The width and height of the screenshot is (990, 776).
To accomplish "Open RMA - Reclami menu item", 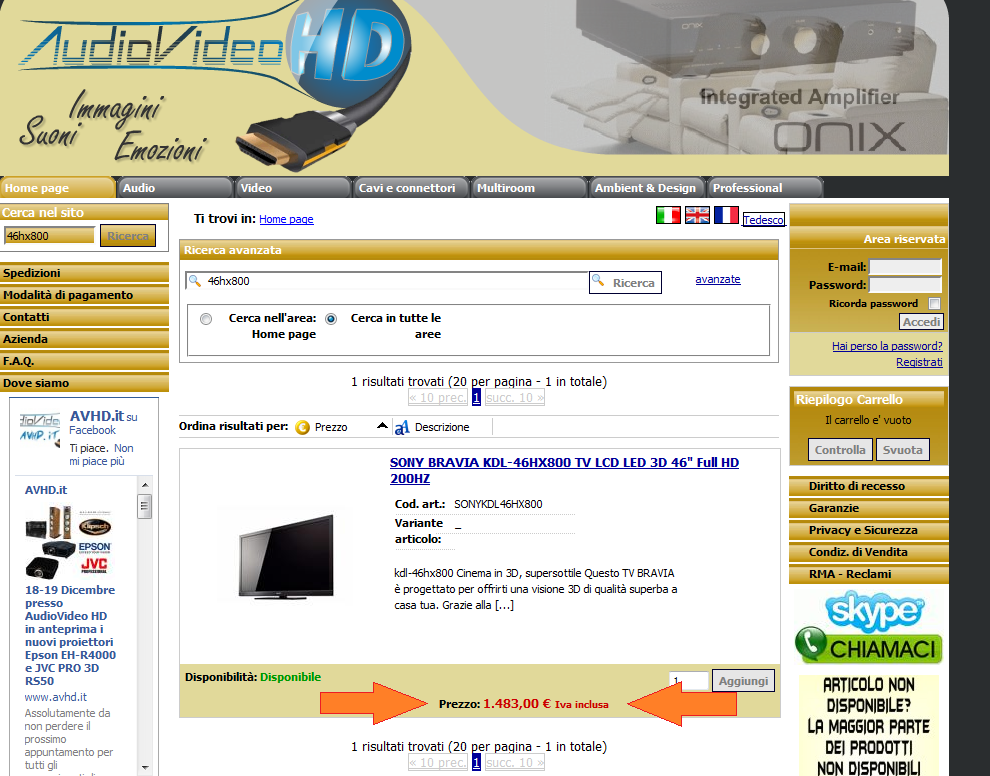I will [x=869, y=574].
